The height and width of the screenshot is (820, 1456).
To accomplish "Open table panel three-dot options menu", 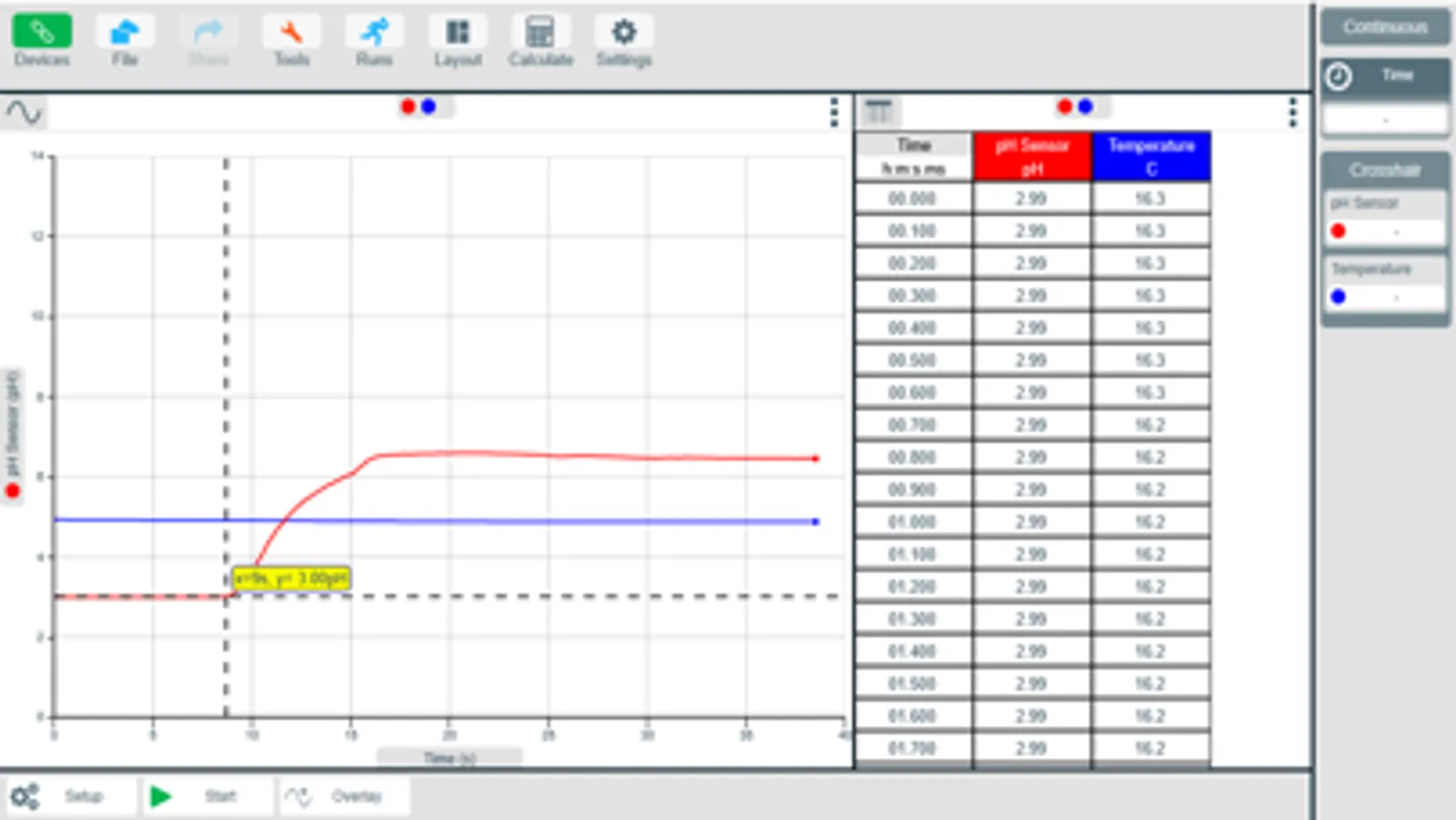I will tap(1292, 112).
